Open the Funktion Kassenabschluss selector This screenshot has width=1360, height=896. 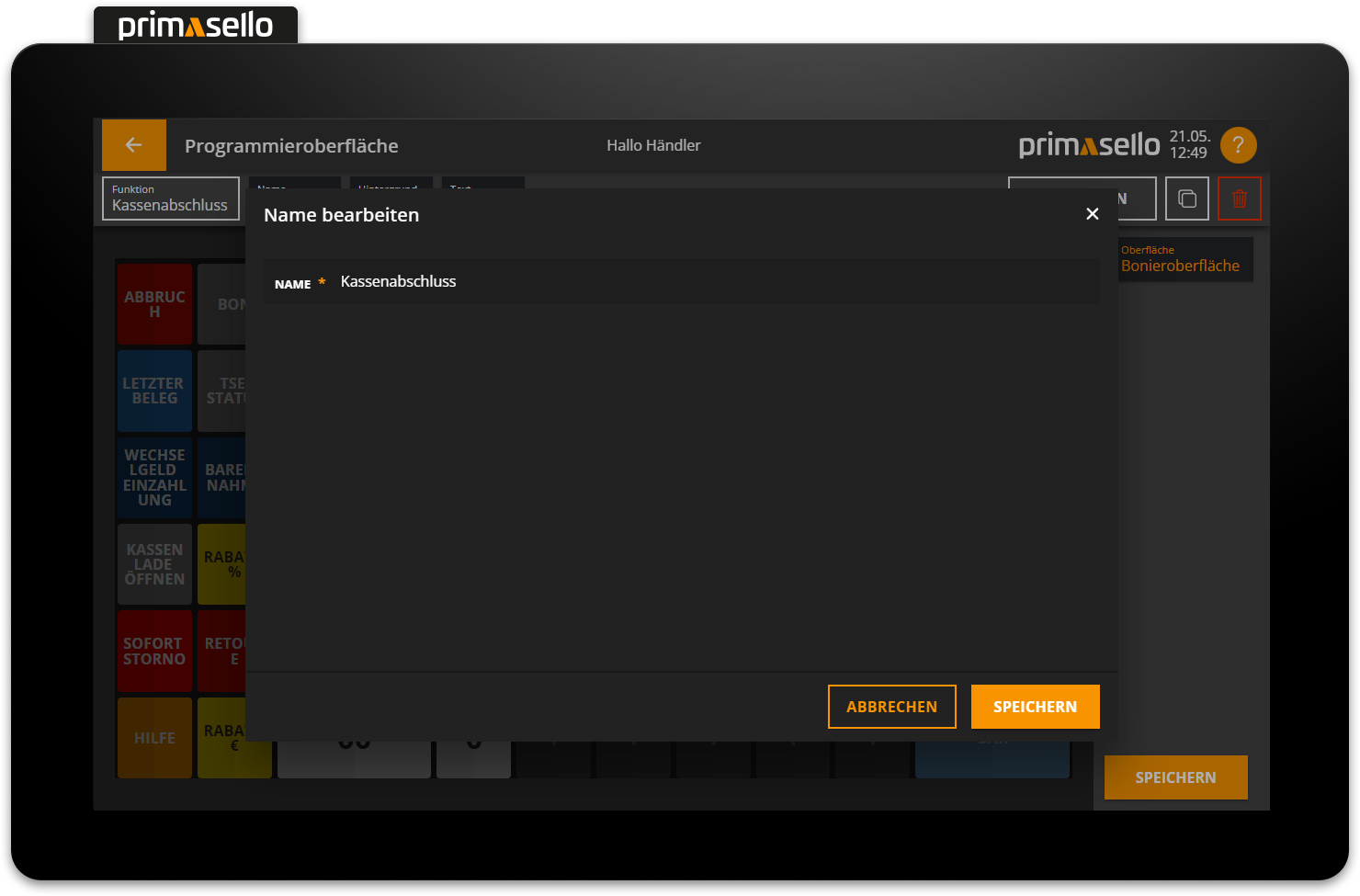pyautogui.click(x=170, y=198)
